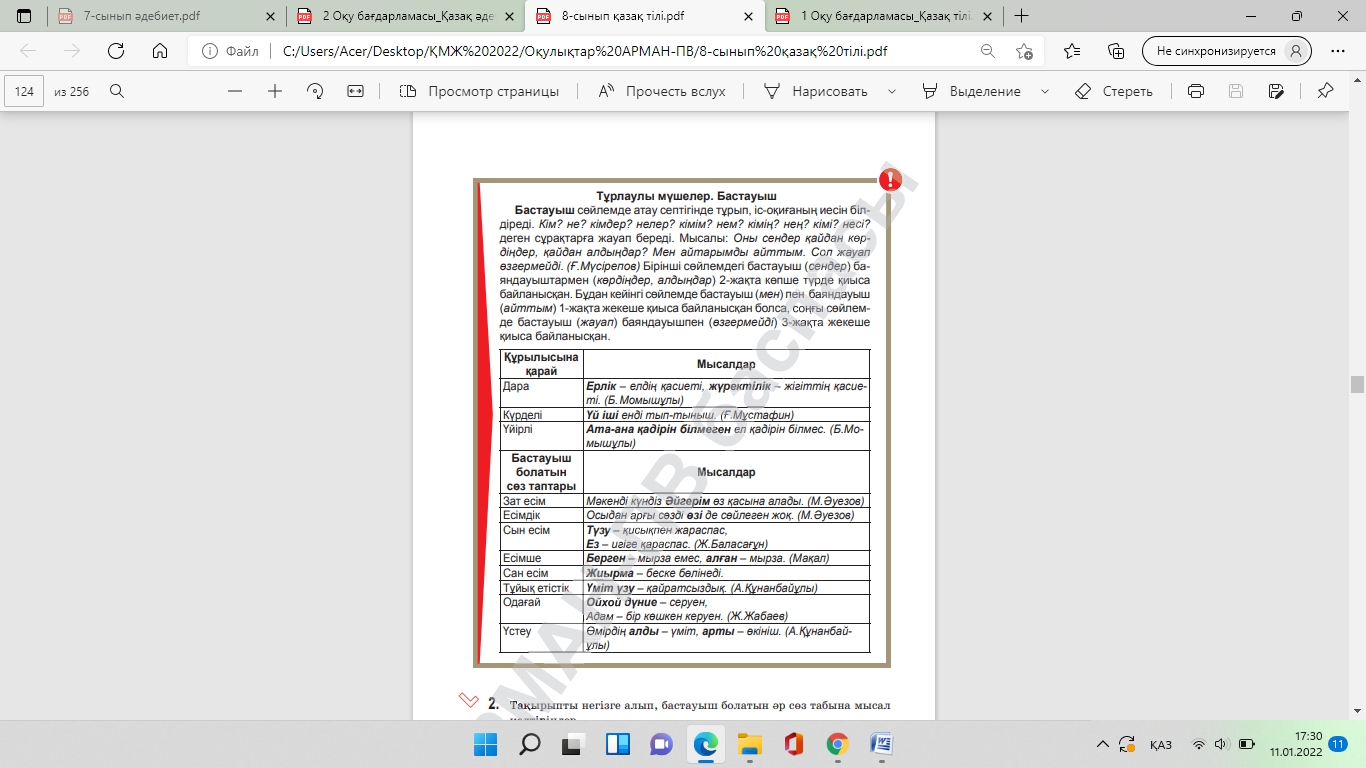The height and width of the screenshot is (768, 1366).
Task: Search within the PDF document
Action: 117,91
